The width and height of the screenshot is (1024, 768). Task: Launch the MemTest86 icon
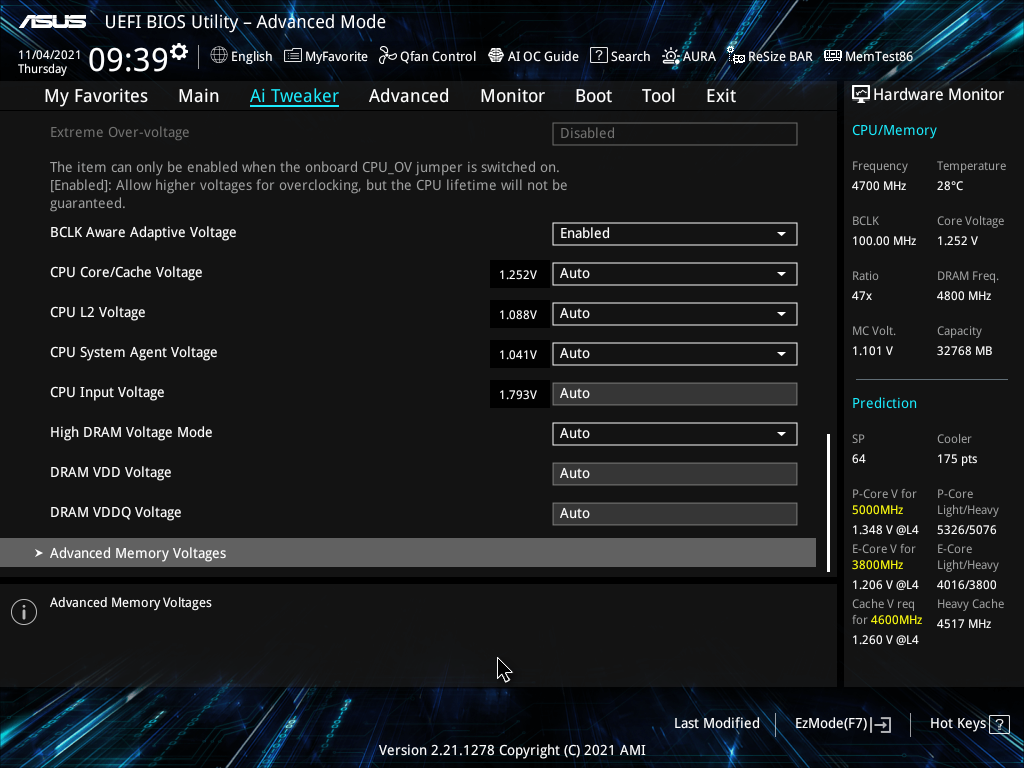[833, 56]
